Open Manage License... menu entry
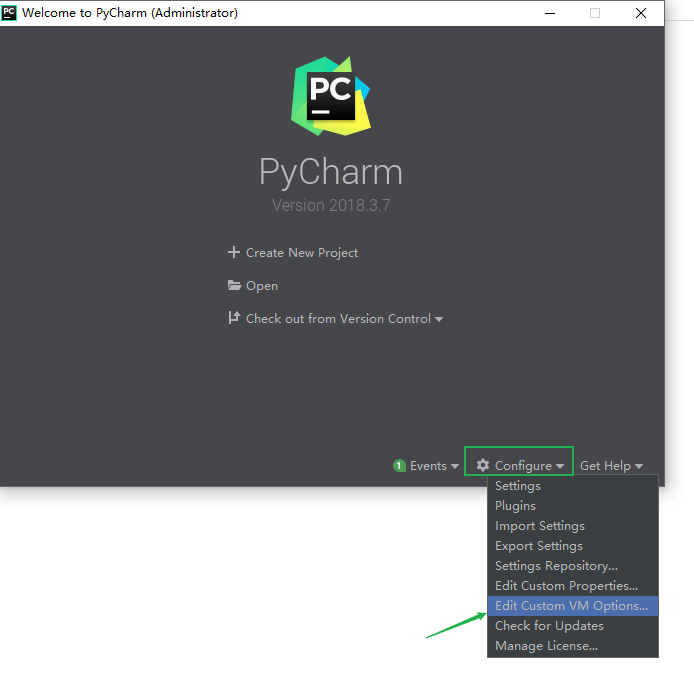Viewport: 694px width, 675px height. 573,646
